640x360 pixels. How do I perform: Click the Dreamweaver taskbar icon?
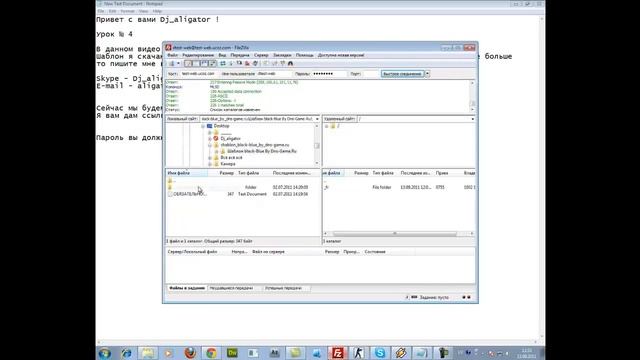click(x=232, y=353)
